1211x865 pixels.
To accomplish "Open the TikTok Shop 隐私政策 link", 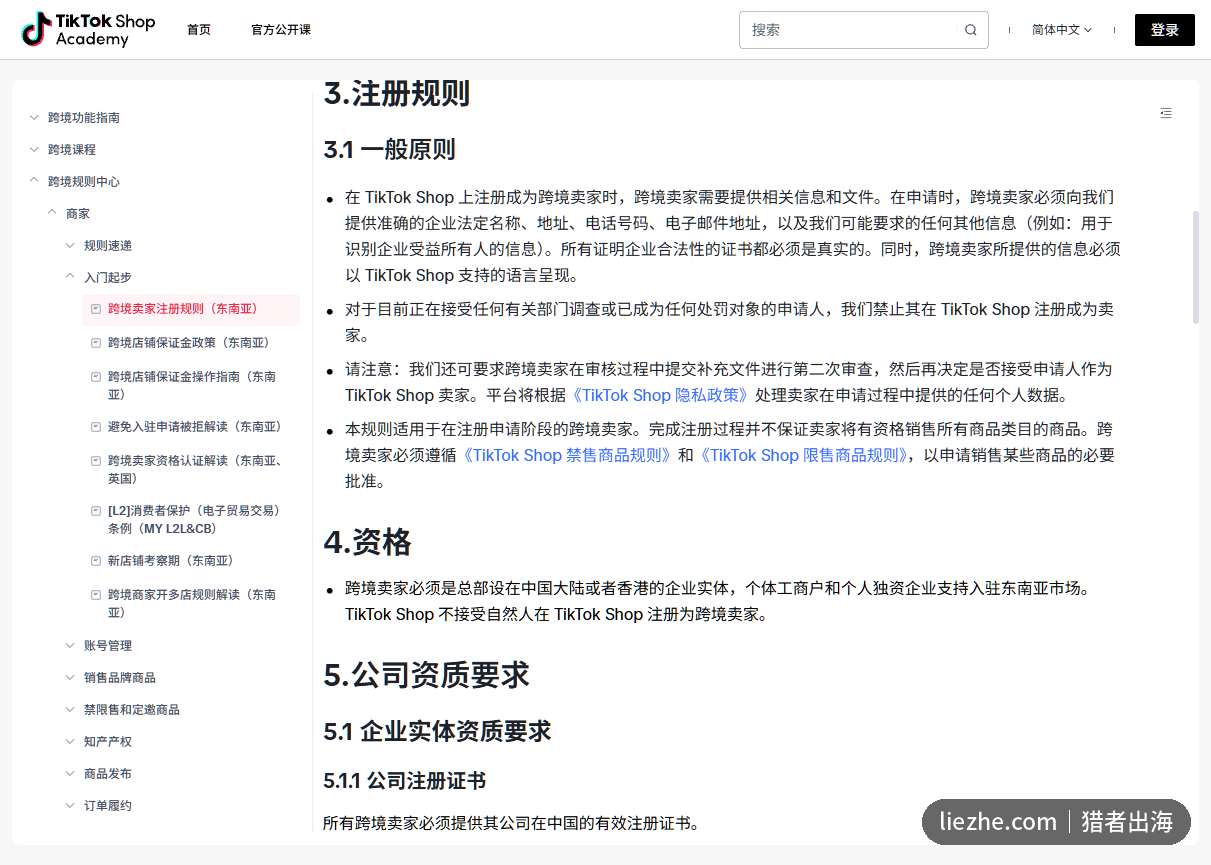I will 659,395.
